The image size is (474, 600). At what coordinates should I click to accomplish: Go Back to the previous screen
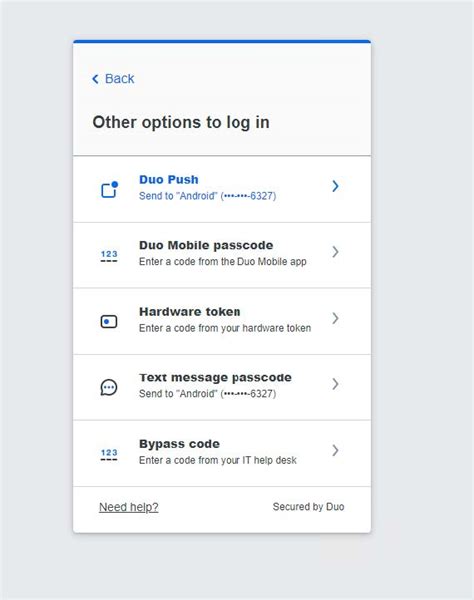point(113,79)
